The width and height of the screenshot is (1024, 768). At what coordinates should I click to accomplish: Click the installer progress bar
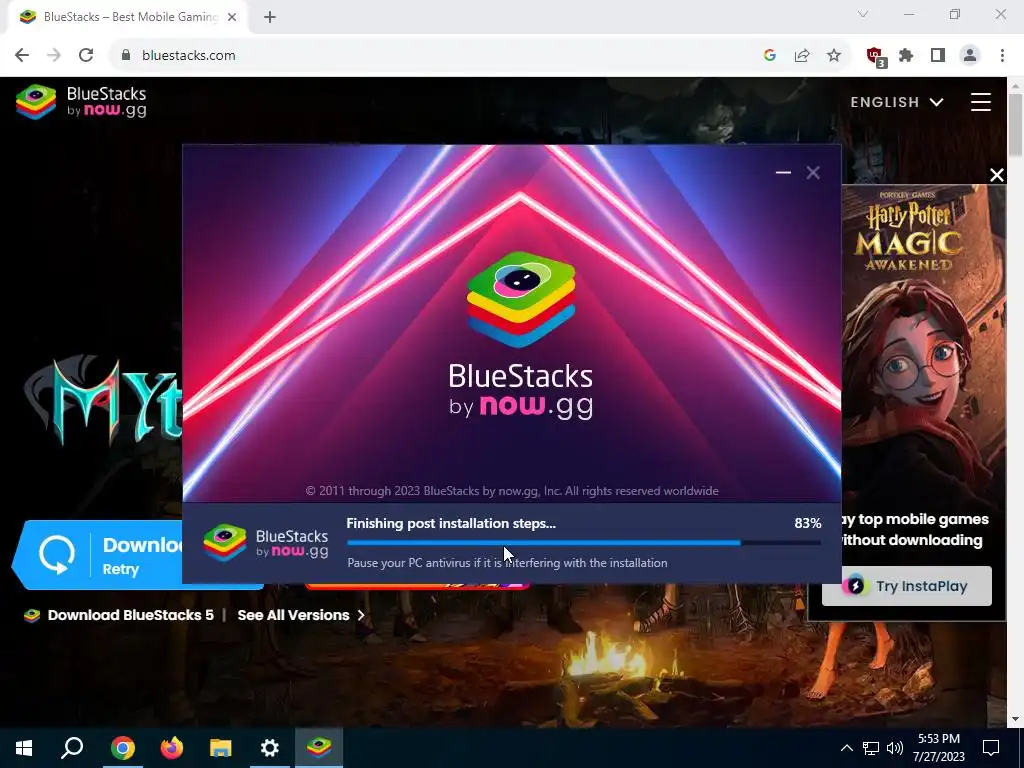(x=584, y=543)
